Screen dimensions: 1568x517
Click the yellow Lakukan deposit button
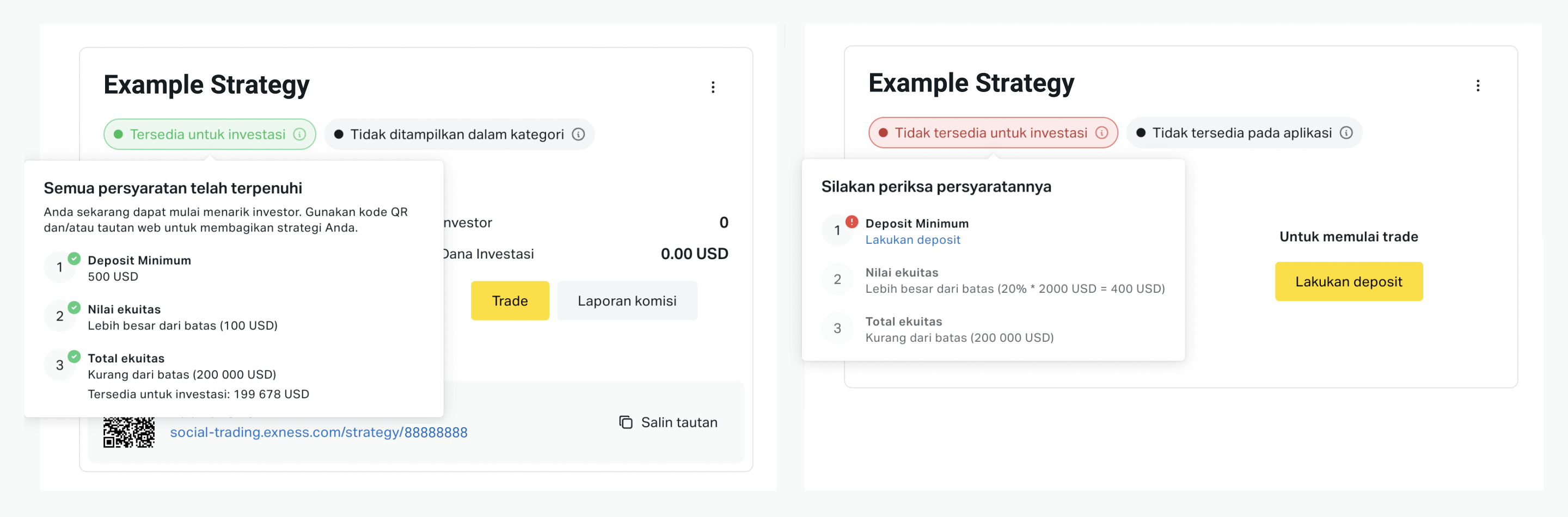point(1348,281)
